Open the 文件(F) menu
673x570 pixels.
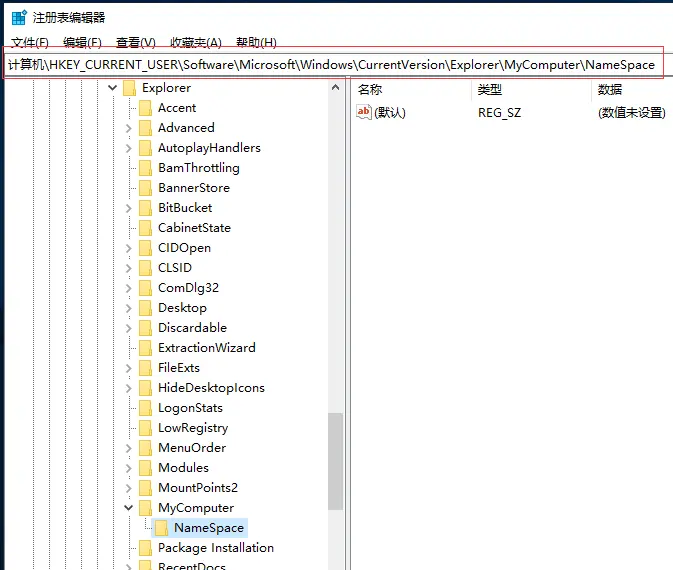[x=29, y=43]
